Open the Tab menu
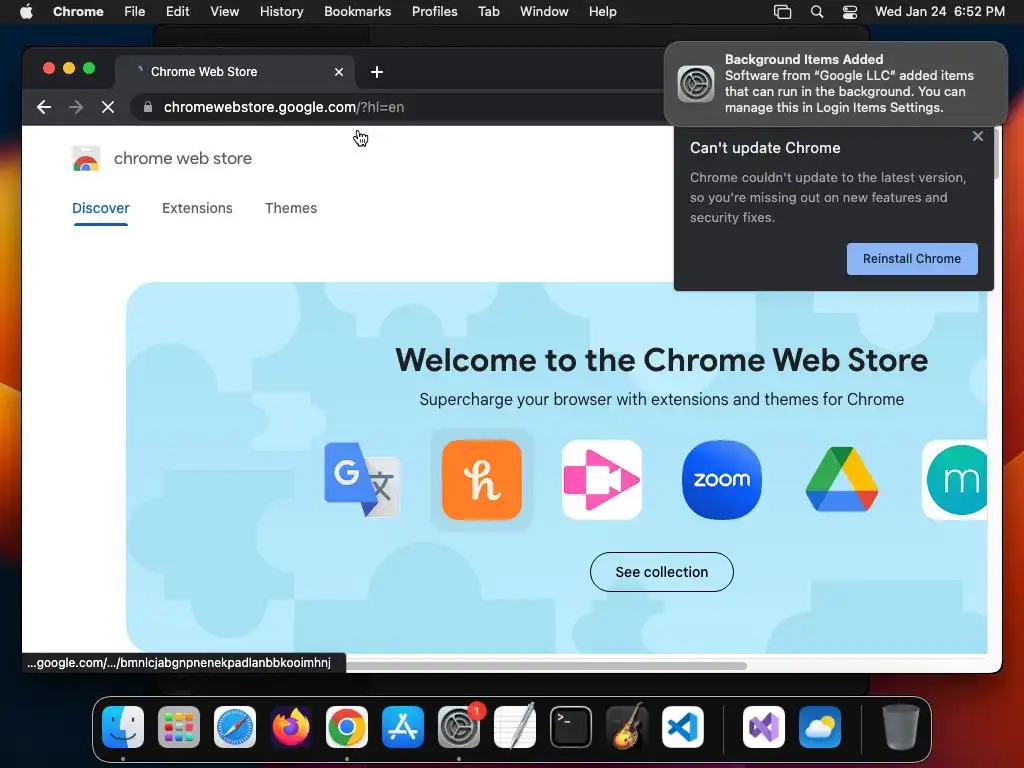The height and width of the screenshot is (768, 1024). point(488,12)
